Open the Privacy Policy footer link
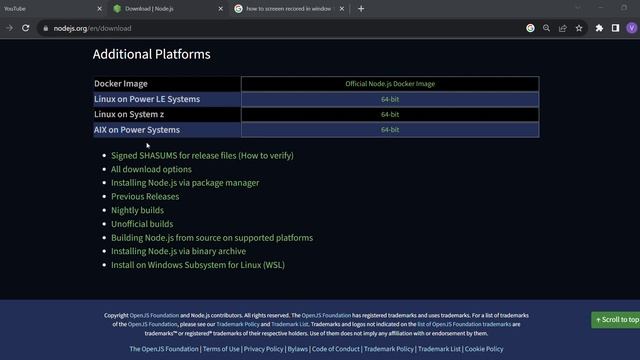Image resolution: width=640 pixels, height=360 pixels. 263,349
